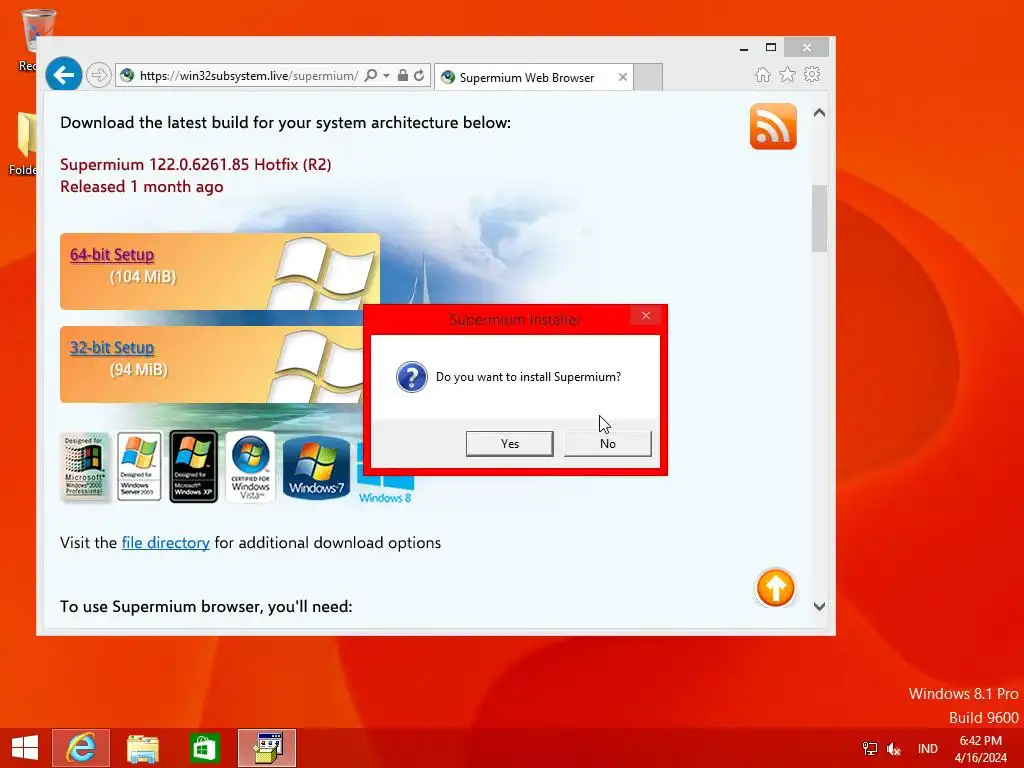Open the file directory link
This screenshot has height=768, width=1024.
(166, 543)
